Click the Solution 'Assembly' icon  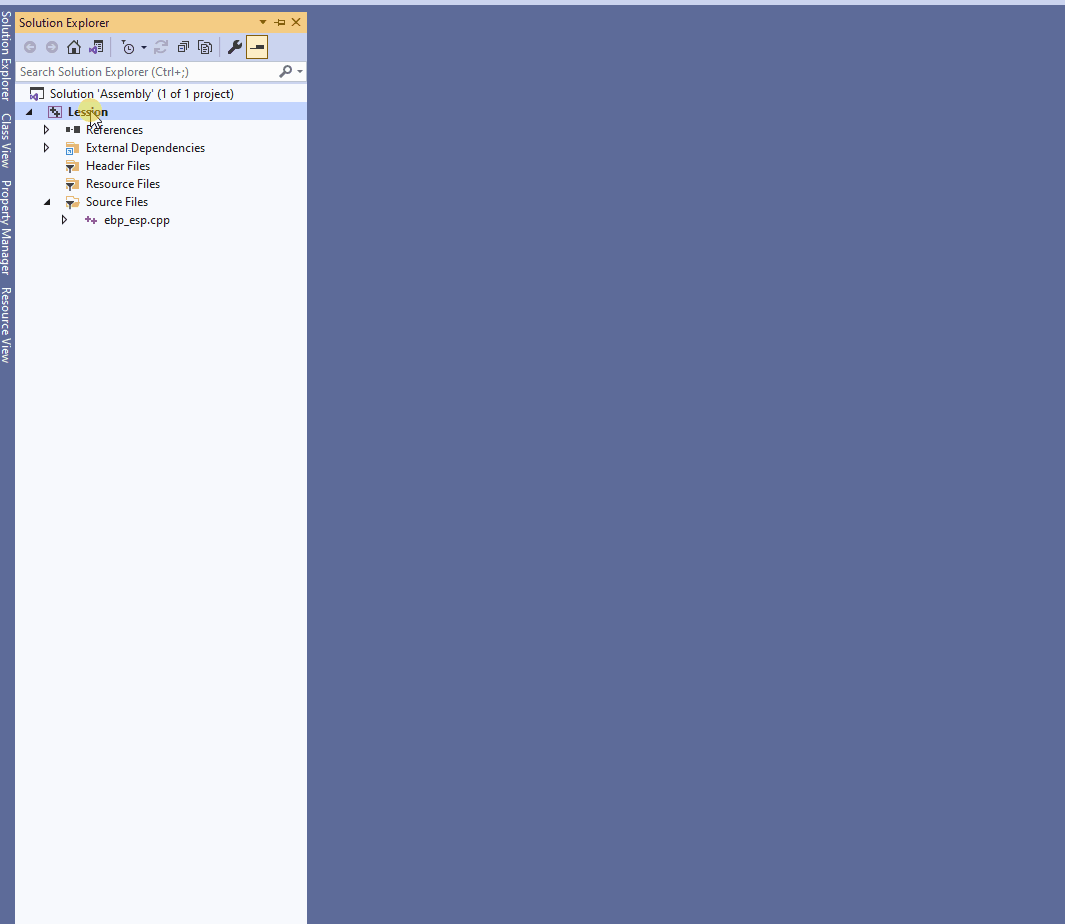(x=37, y=94)
